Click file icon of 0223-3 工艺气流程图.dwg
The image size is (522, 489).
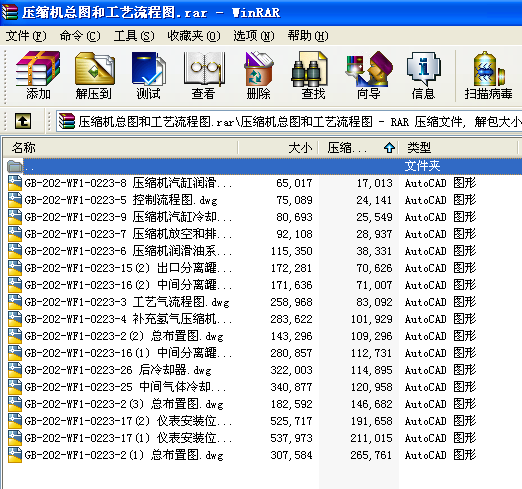coord(15,302)
